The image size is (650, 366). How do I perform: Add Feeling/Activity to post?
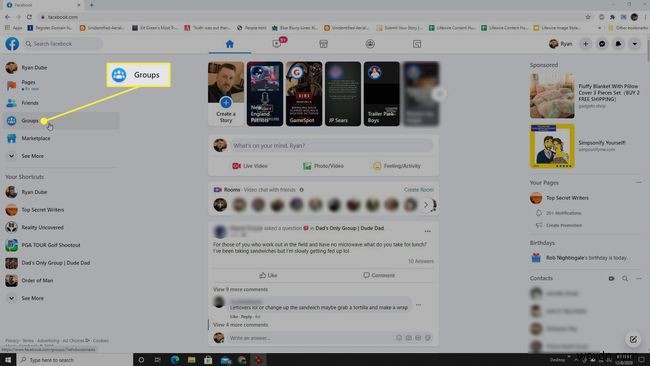pyautogui.click(x=397, y=166)
